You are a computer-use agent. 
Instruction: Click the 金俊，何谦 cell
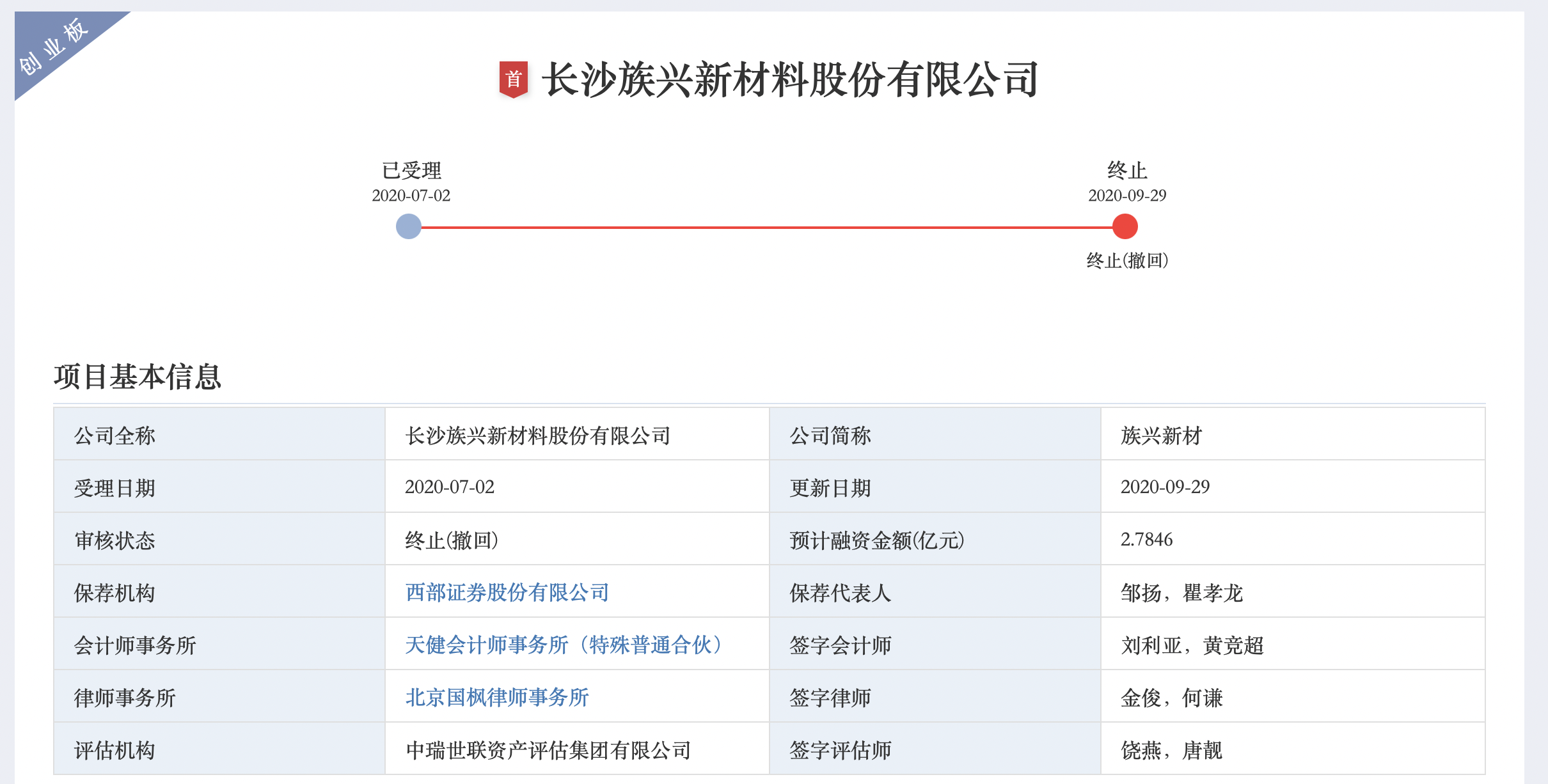[x=1293, y=696]
